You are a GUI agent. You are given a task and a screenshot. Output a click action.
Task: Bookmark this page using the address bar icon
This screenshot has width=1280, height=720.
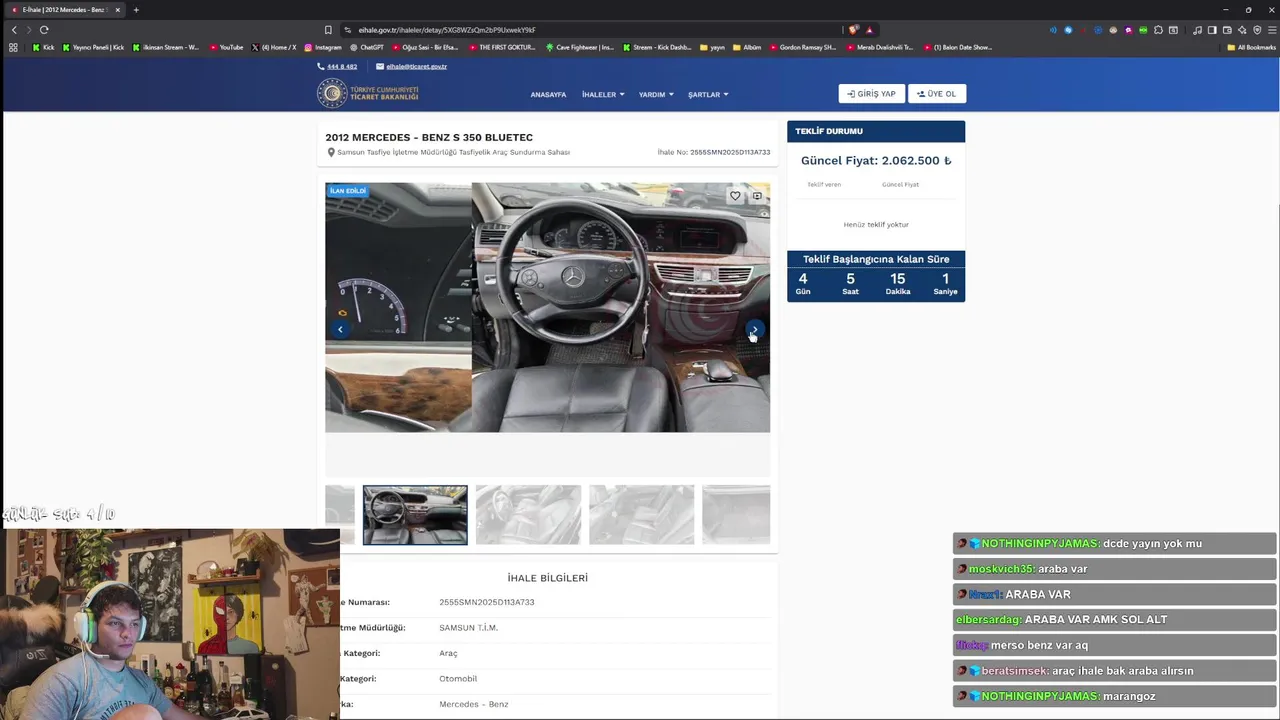[x=328, y=30]
